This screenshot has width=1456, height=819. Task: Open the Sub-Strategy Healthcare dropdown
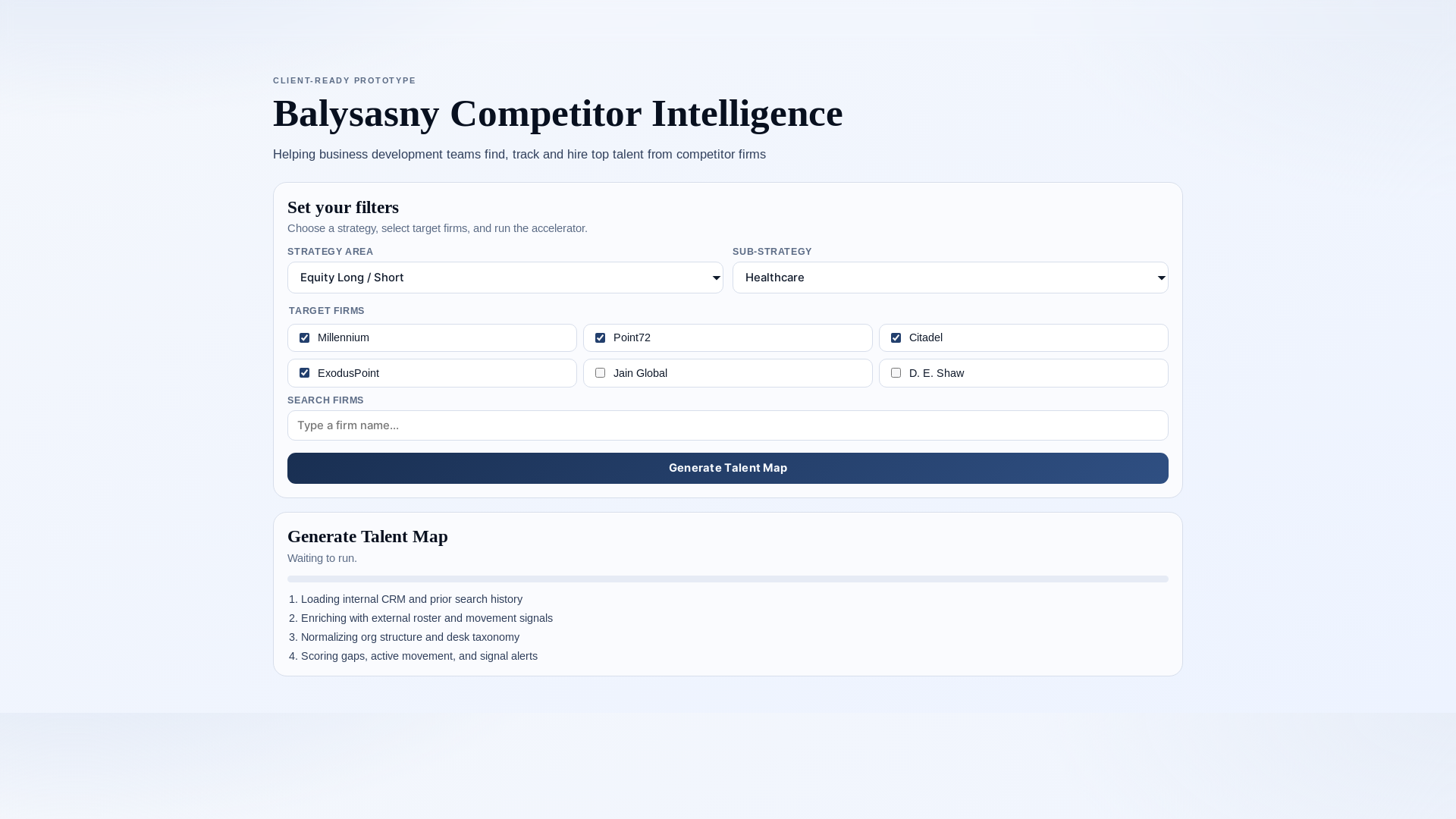(950, 278)
